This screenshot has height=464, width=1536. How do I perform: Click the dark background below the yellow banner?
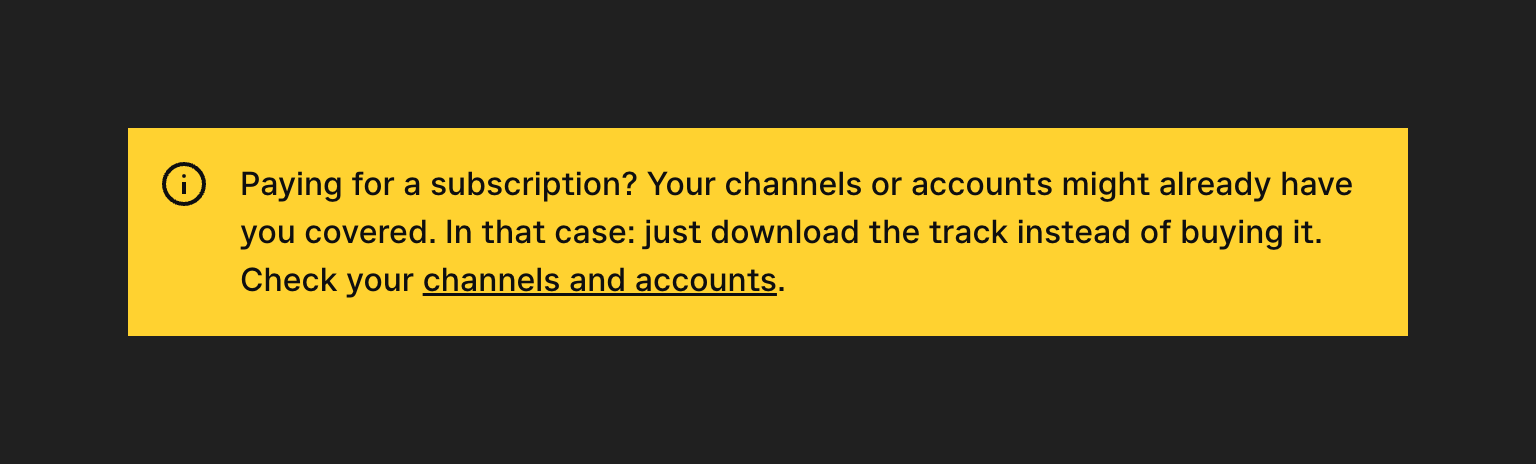768,400
